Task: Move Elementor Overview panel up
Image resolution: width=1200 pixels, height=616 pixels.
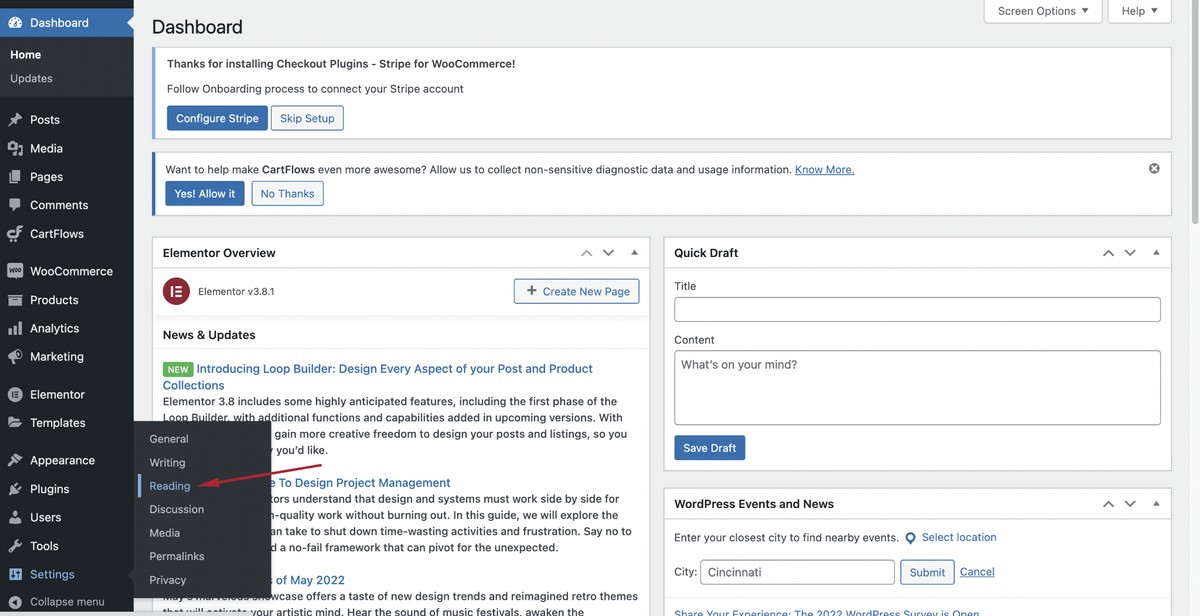Action: tap(587, 253)
